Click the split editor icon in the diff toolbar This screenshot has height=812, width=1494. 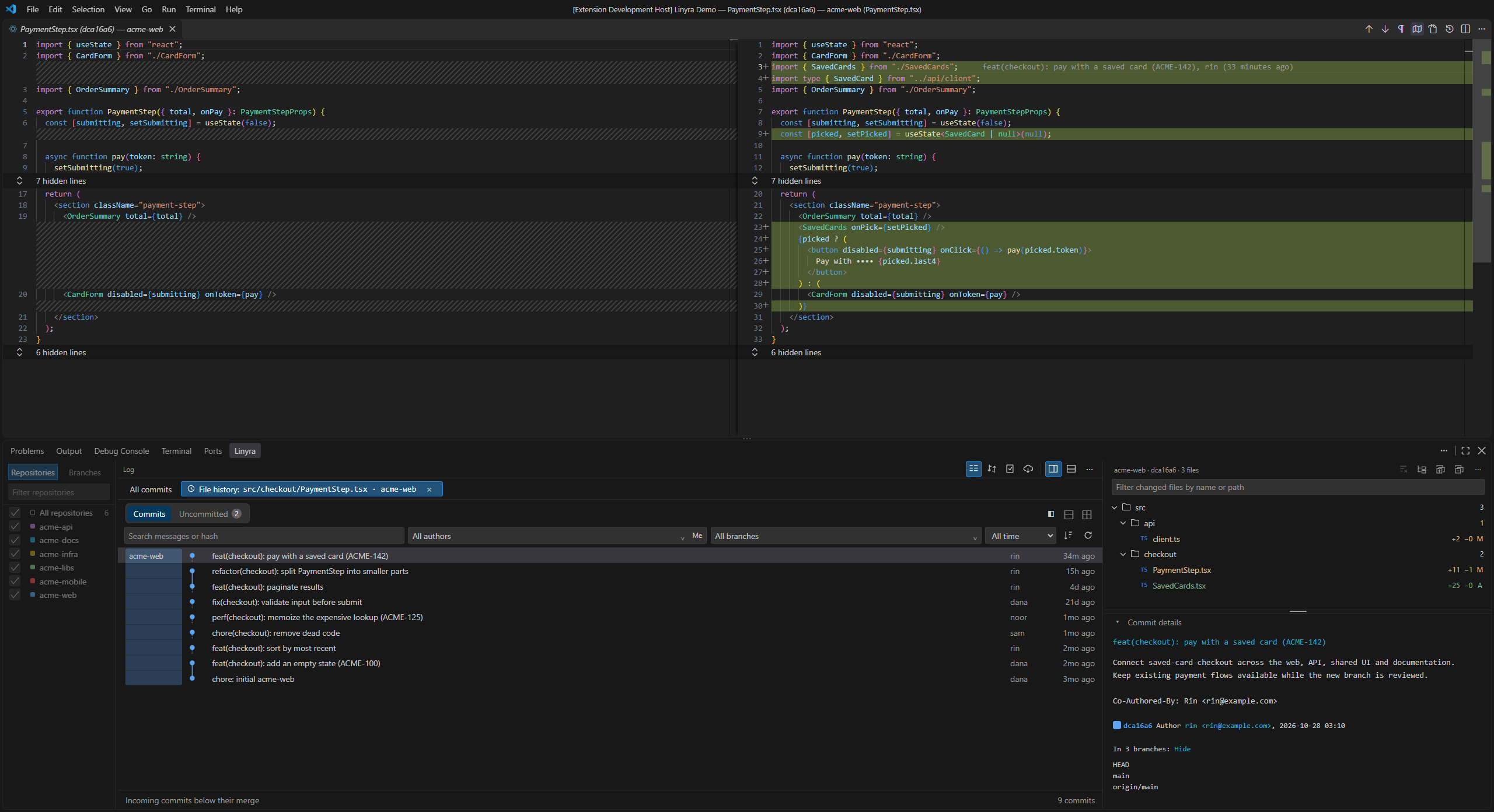1465,29
